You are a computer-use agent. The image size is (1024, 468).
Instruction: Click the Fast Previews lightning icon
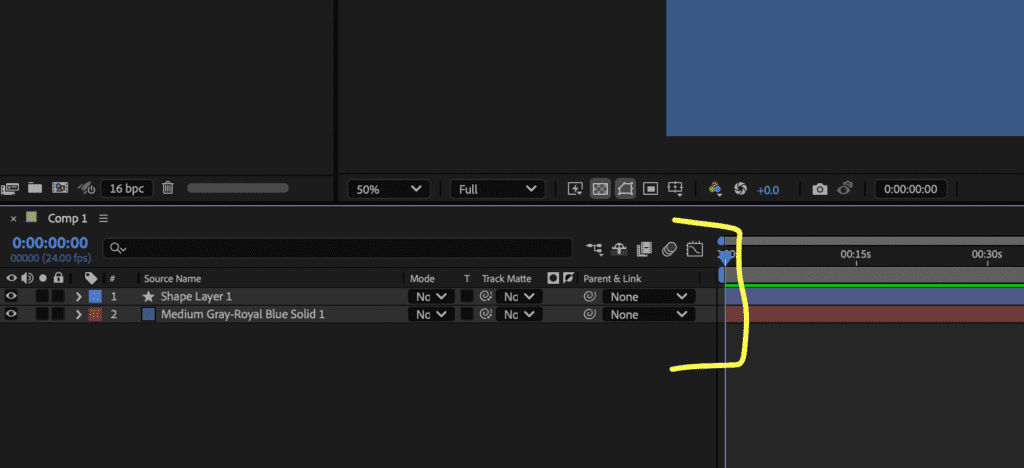pos(575,188)
